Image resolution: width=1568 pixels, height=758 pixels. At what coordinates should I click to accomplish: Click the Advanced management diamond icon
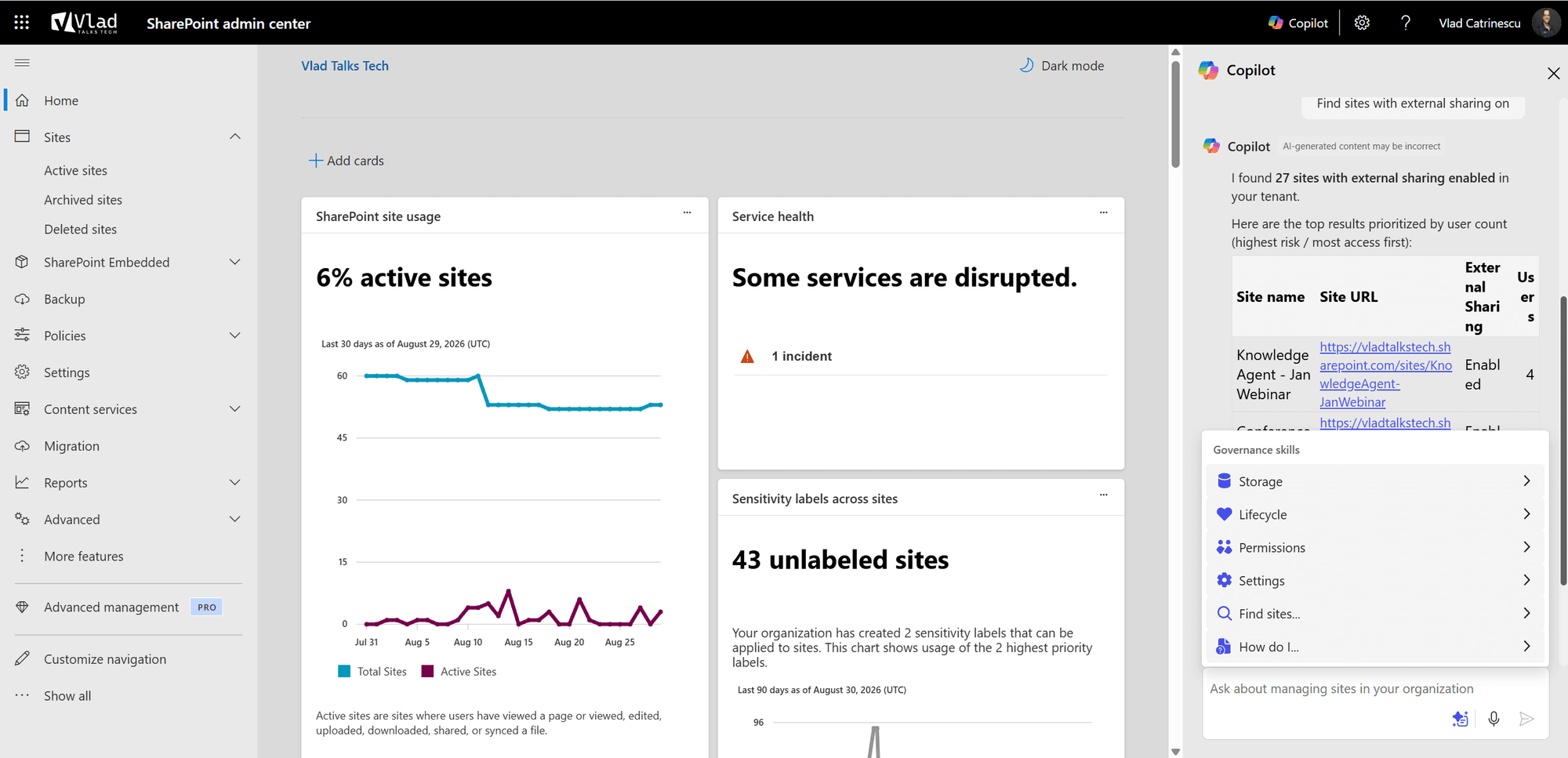point(22,607)
